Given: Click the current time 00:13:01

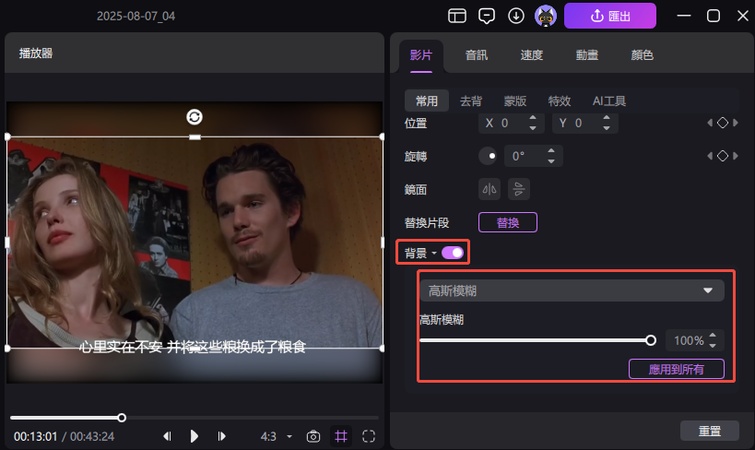Looking at the screenshot, I should 35,437.
